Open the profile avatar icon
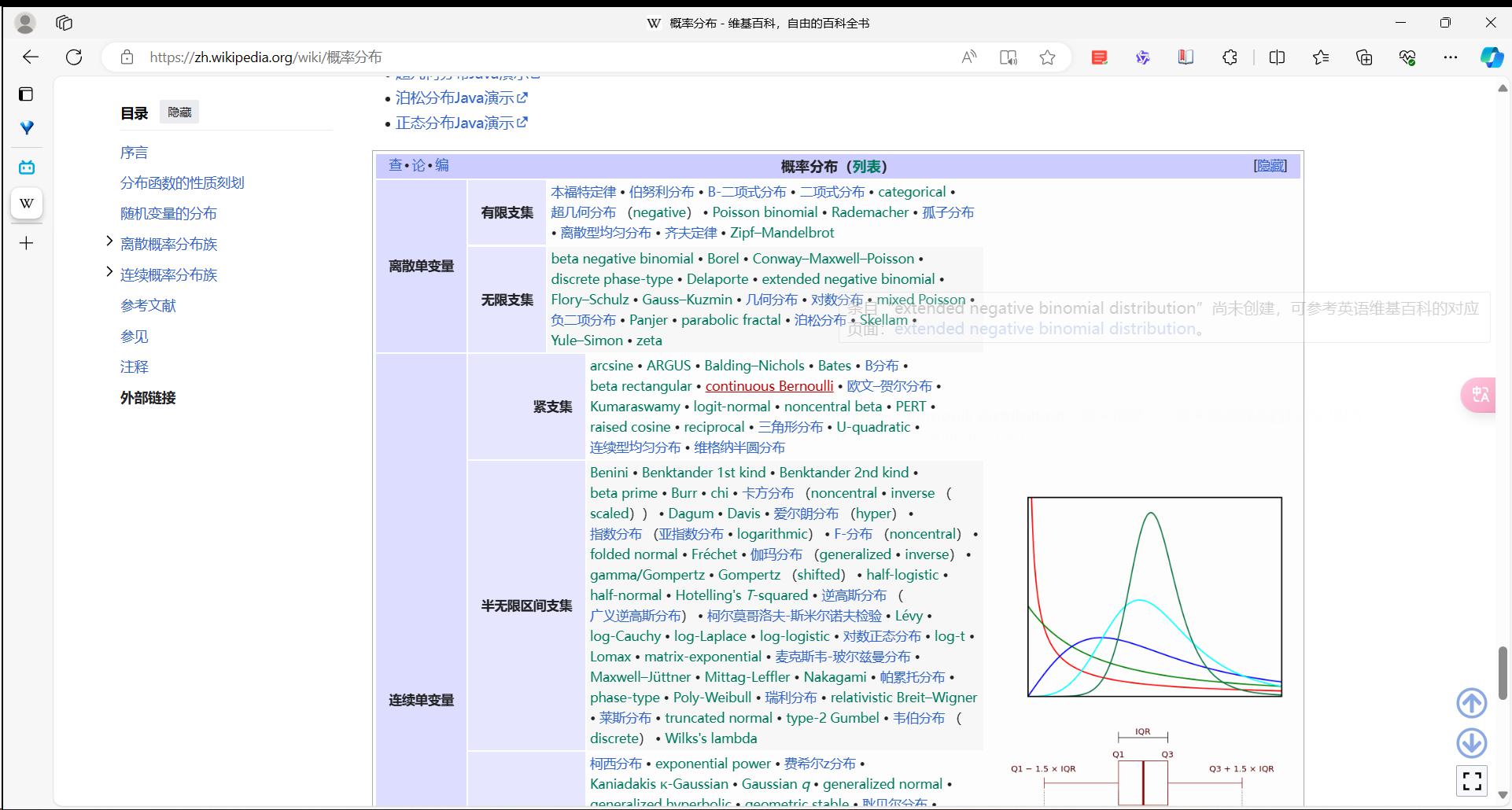This screenshot has width=1512, height=810. coord(25,24)
